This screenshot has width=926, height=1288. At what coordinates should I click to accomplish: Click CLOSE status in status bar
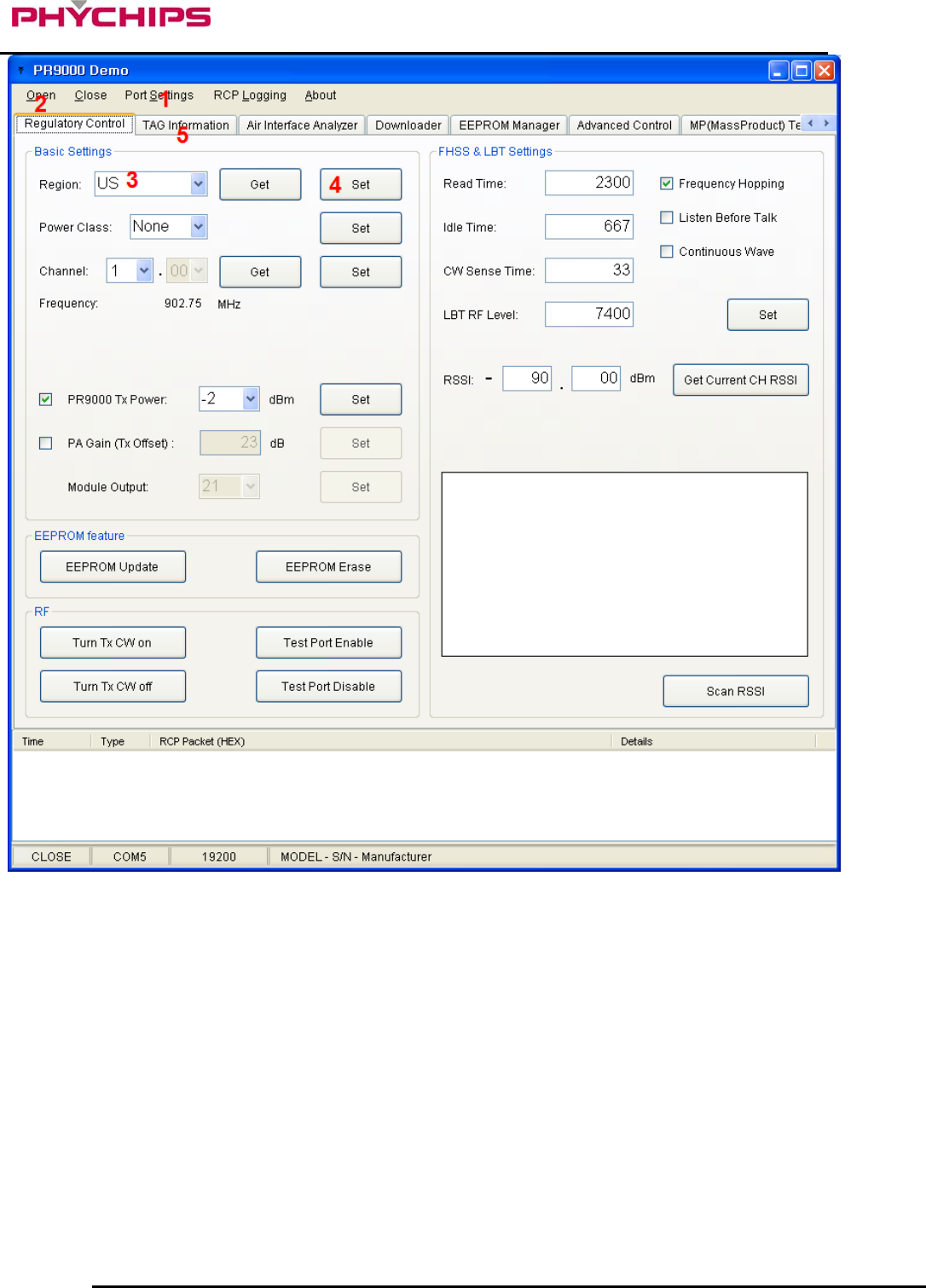click(x=51, y=856)
